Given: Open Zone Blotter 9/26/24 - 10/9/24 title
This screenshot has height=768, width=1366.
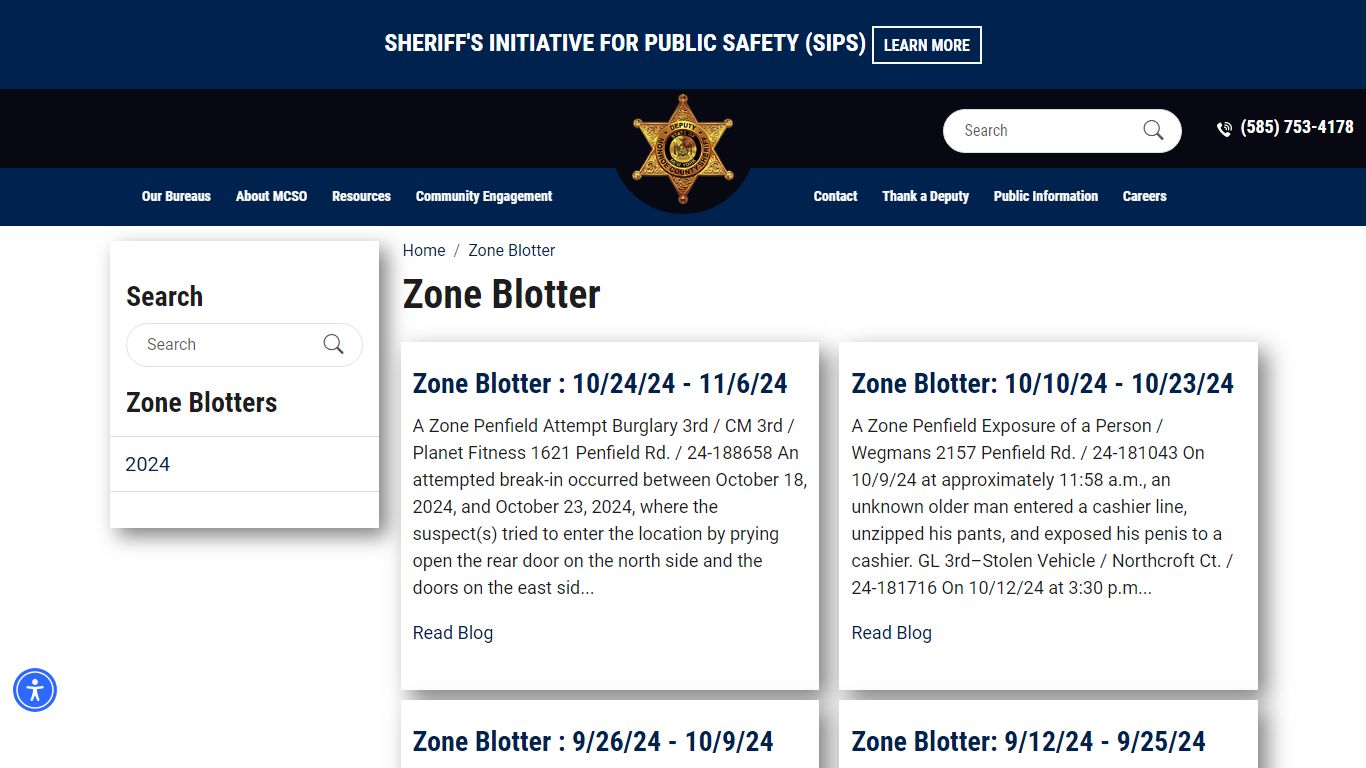Looking at the screenshot, I should coord(593,741).
